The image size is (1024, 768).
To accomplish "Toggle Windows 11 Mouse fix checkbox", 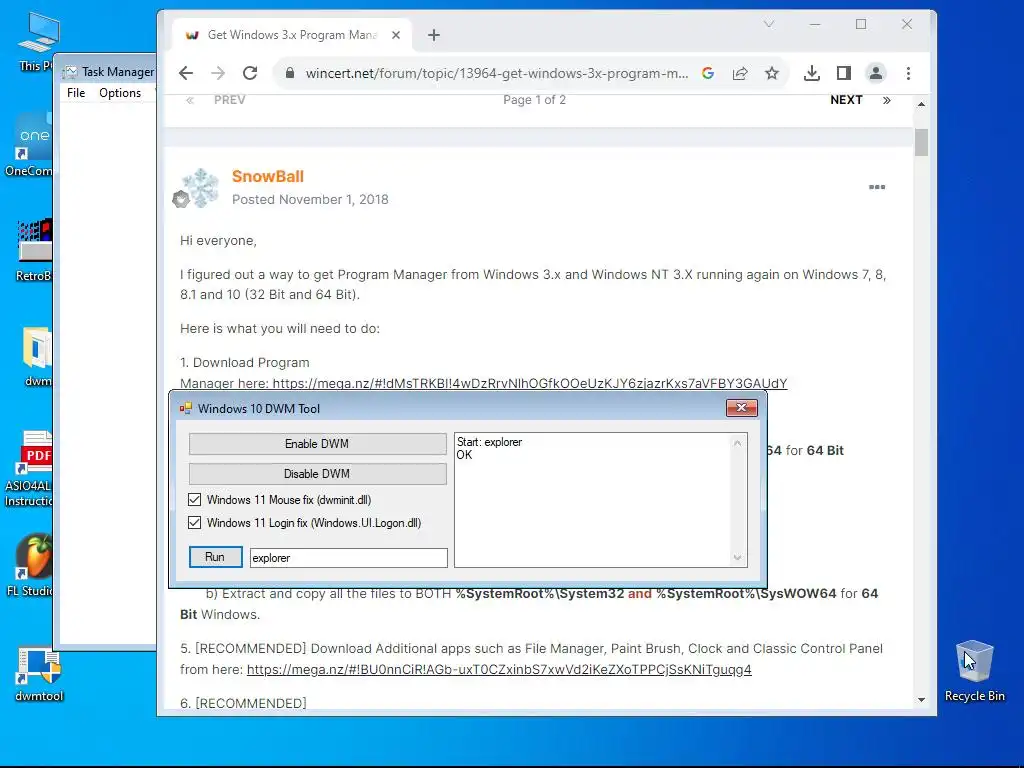I will (195, 500).
